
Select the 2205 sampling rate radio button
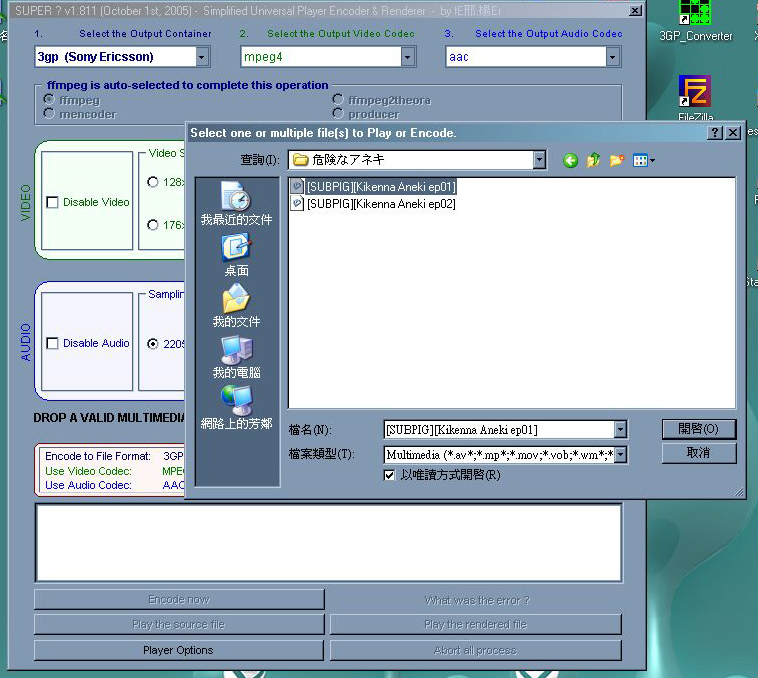(x=153, y=344)
